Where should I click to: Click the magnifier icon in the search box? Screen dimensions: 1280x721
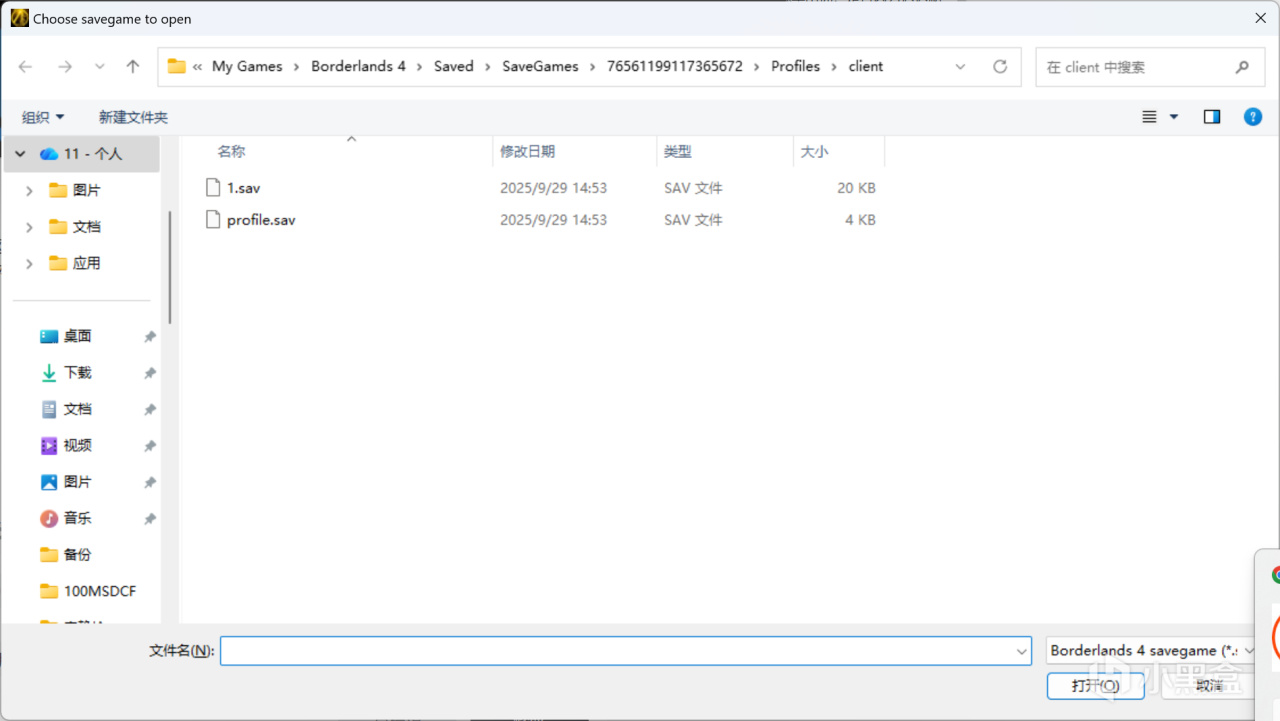1242,67
